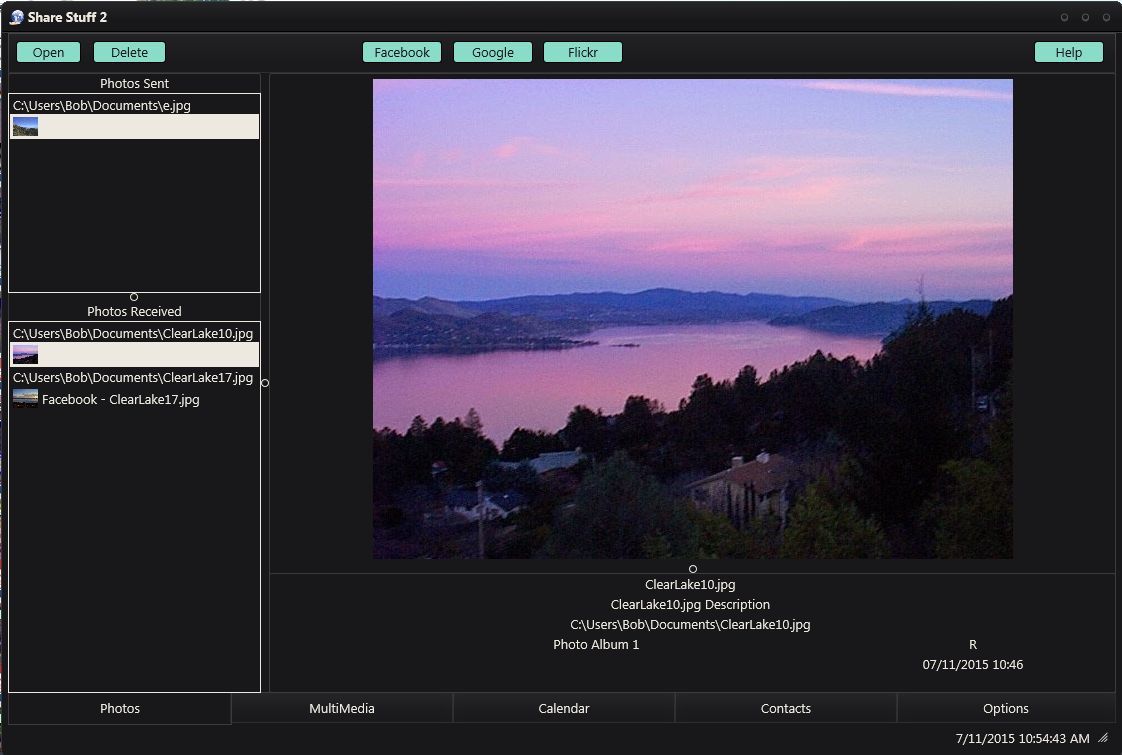1122x755 pixels.
Task: Select the Facebook - ClearLake17.jpg list entry
Action: pos(120,399)
